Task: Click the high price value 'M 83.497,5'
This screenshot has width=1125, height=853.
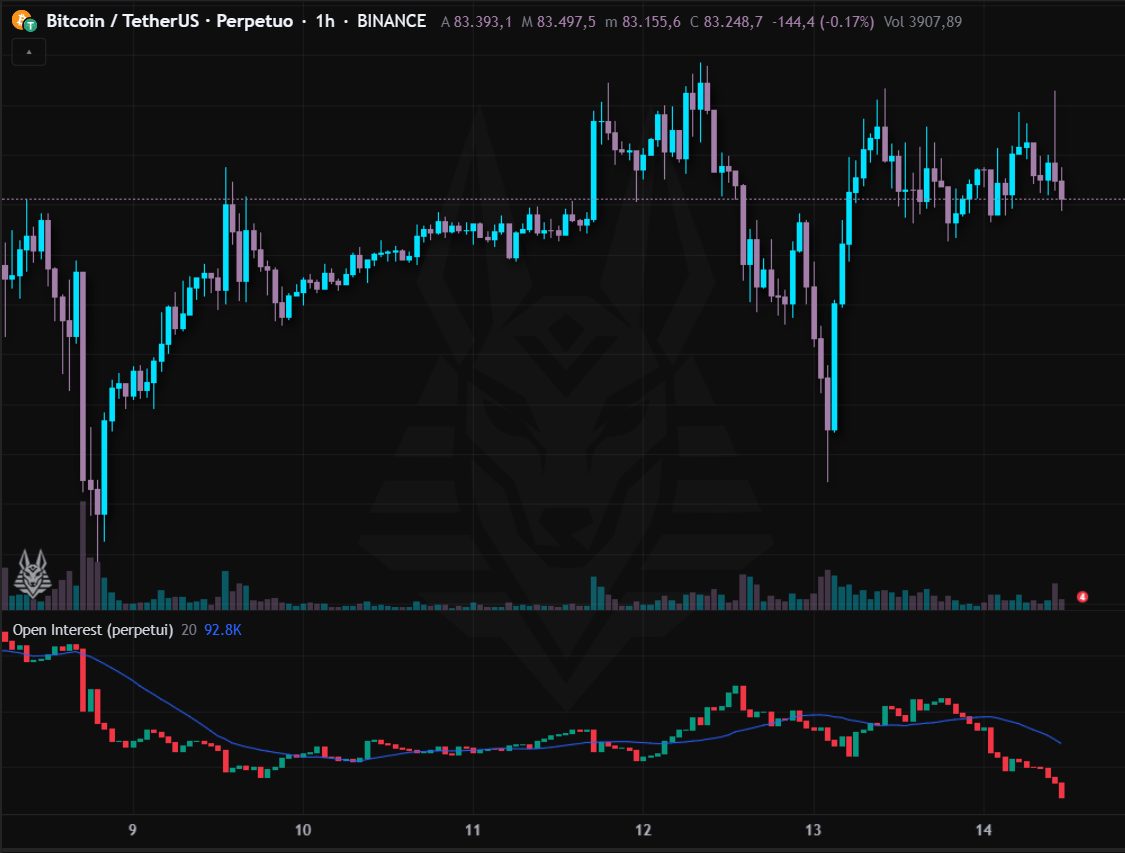Action: tap(558, 22)
